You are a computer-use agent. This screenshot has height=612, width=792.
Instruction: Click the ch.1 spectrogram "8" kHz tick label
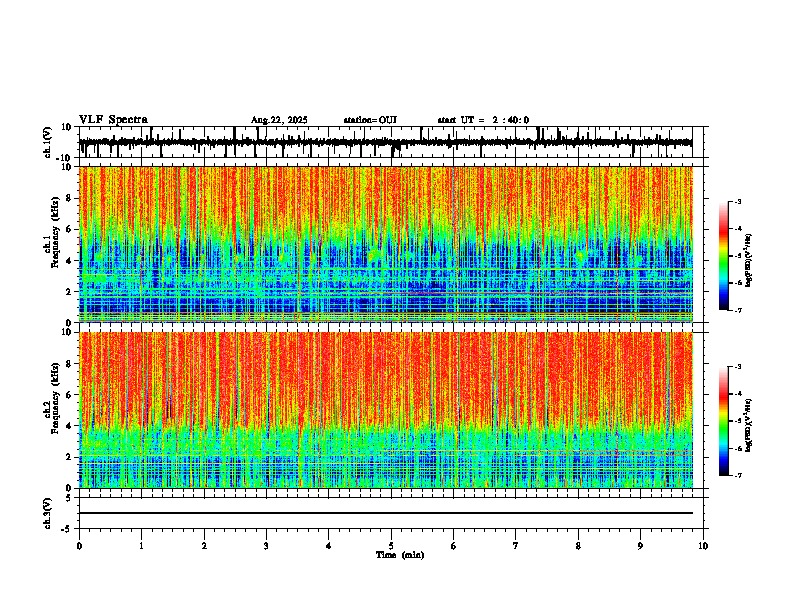[x=70, y=198]
